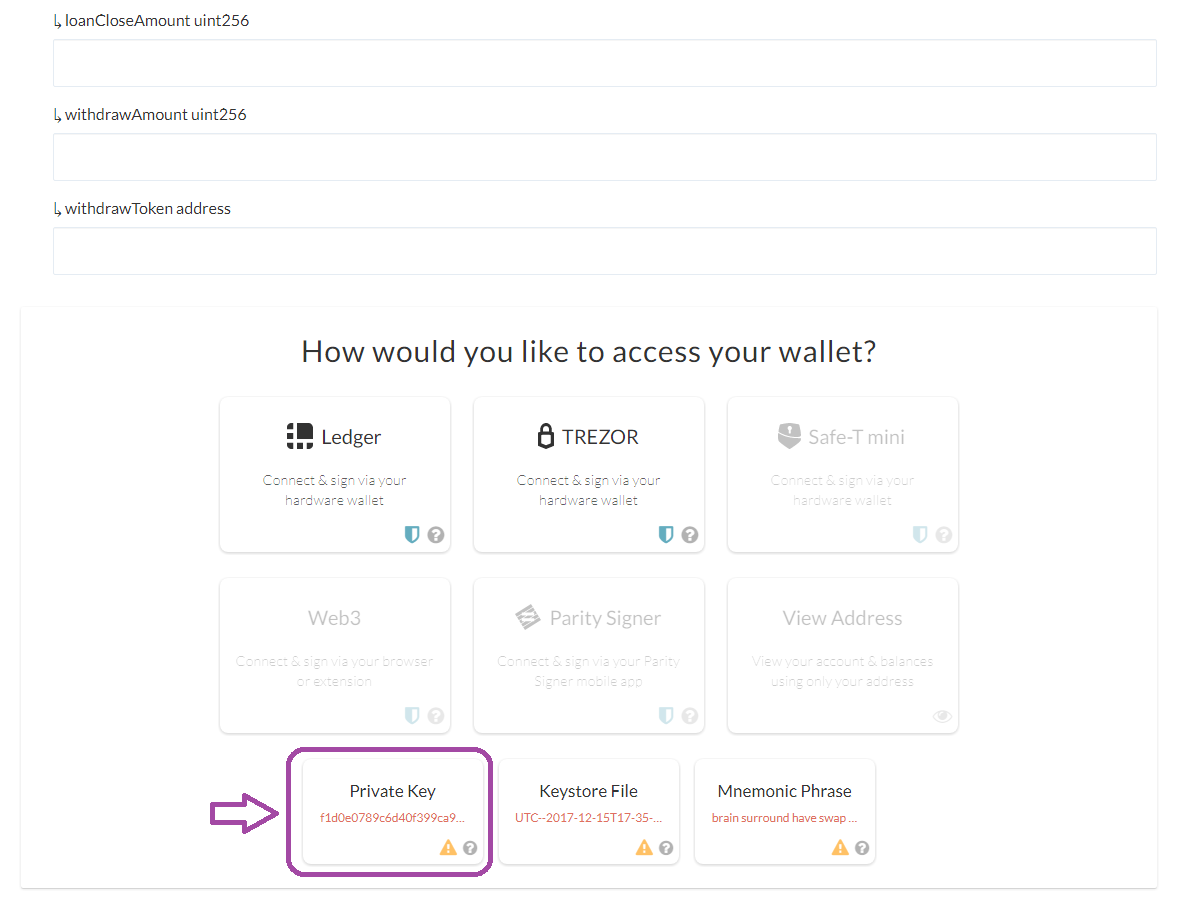Click the Keystore File warning triangle icon
1178x905 pixels.
(645, 848)
